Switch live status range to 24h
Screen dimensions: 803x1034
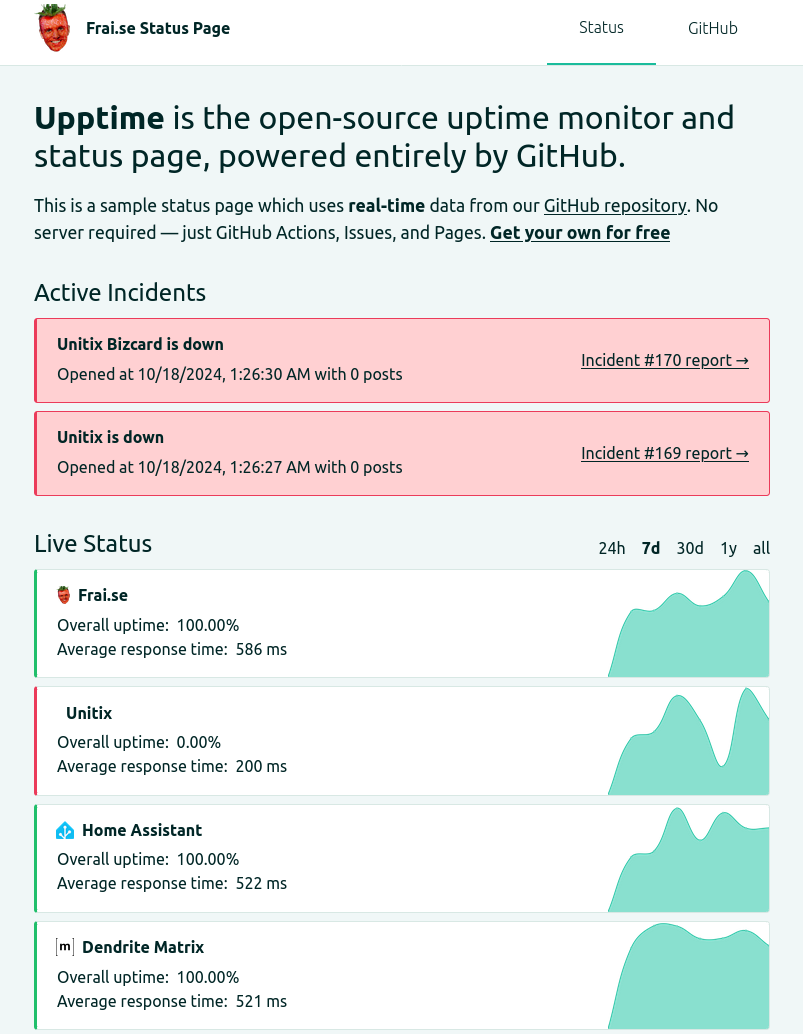coord(611,548)
